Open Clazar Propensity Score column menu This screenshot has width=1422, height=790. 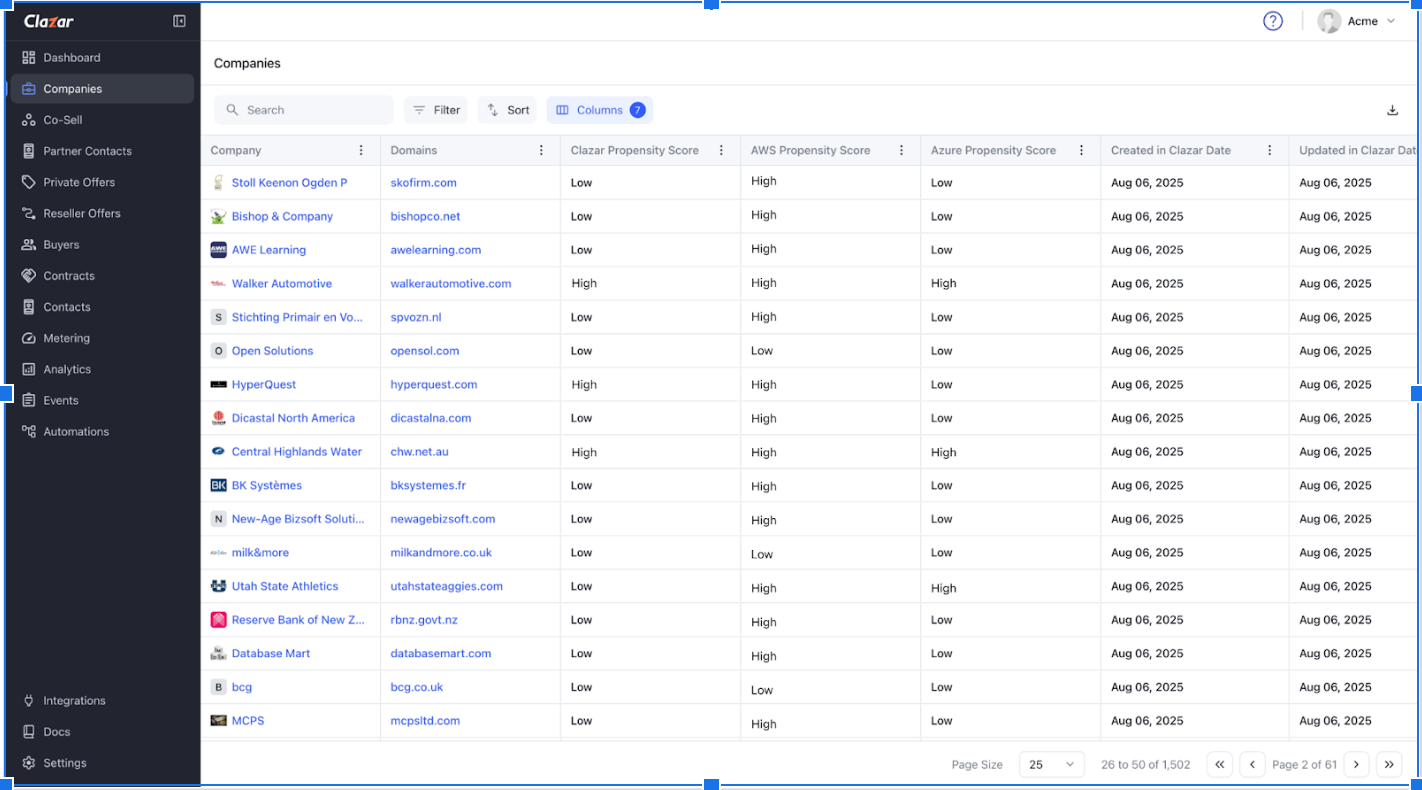tap(721, 151)
